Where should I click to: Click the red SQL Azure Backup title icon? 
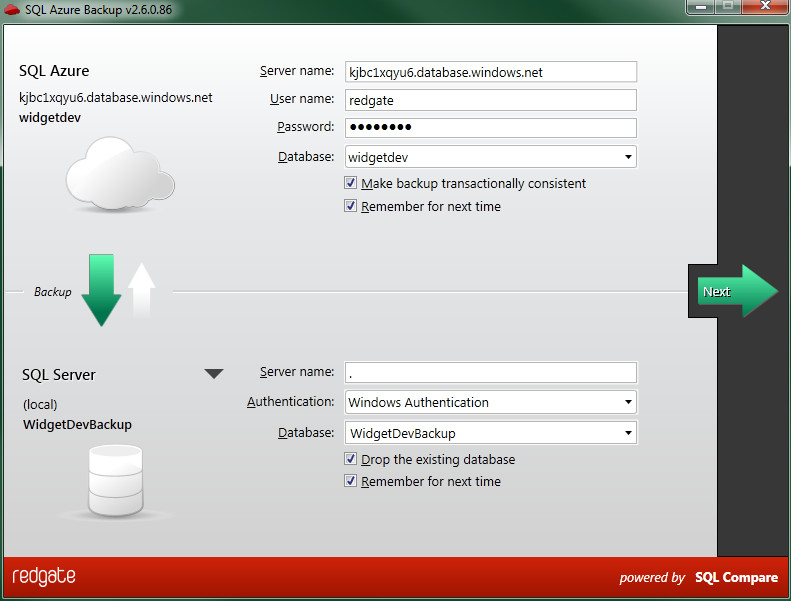click(12, 10)
